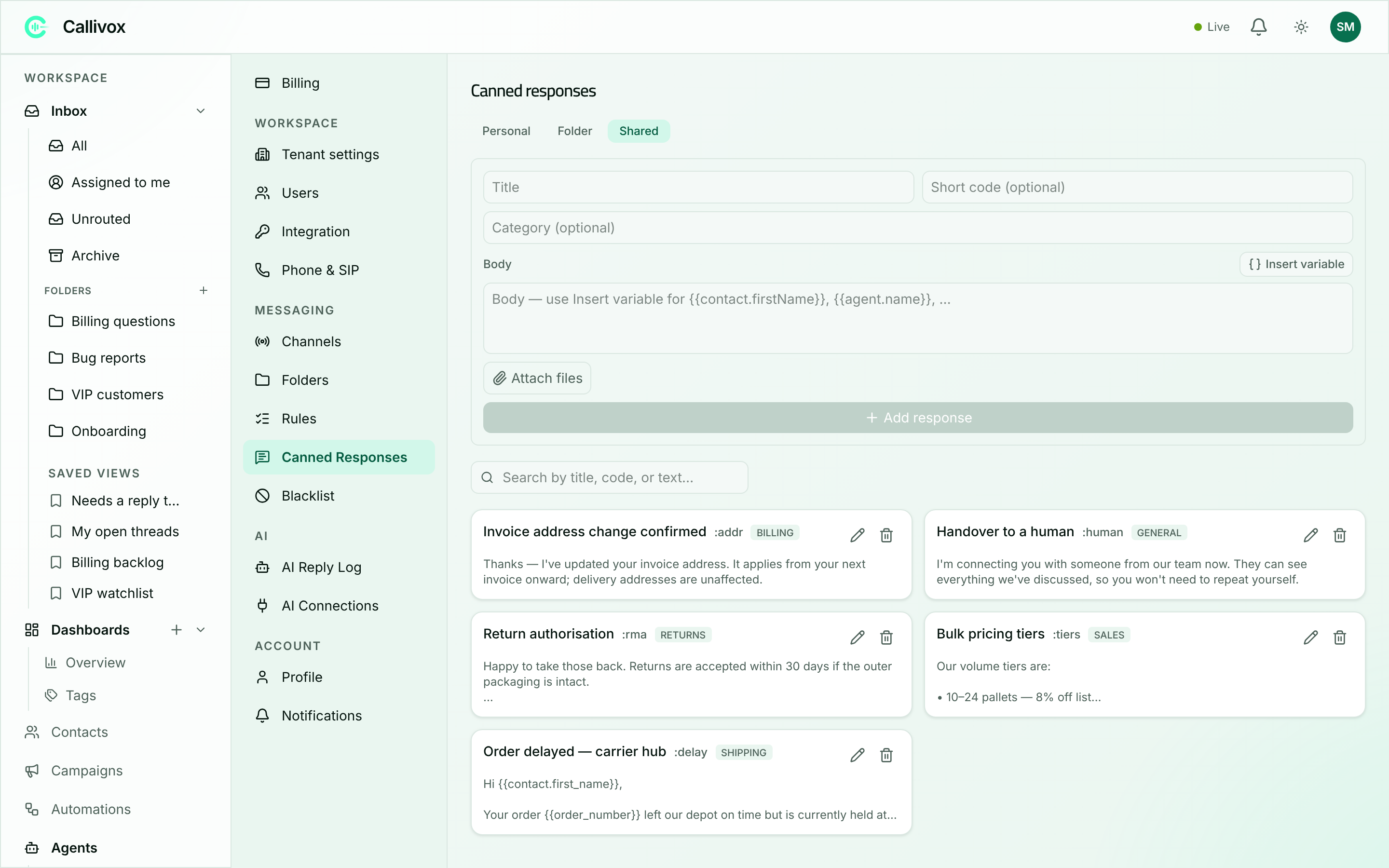The image size is (1389, 868).
Task: Open Channels messaging settings
Action: [x=339, y=341]
